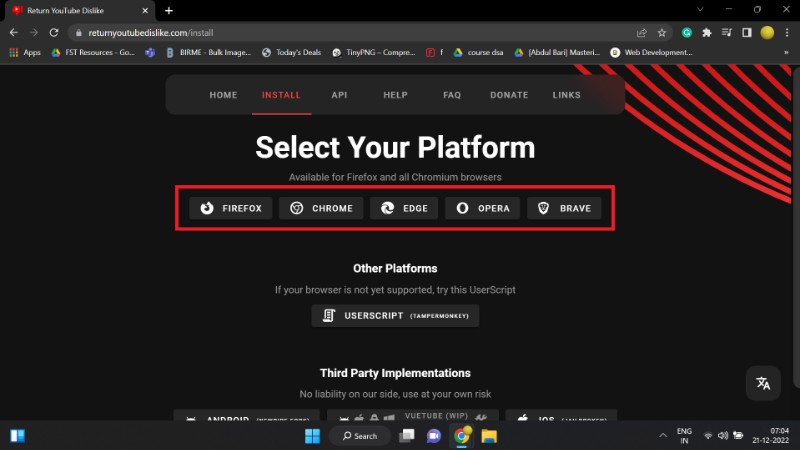Open File Explorer from the taskbar
The image size is (800, 450).
click(489, 436)
